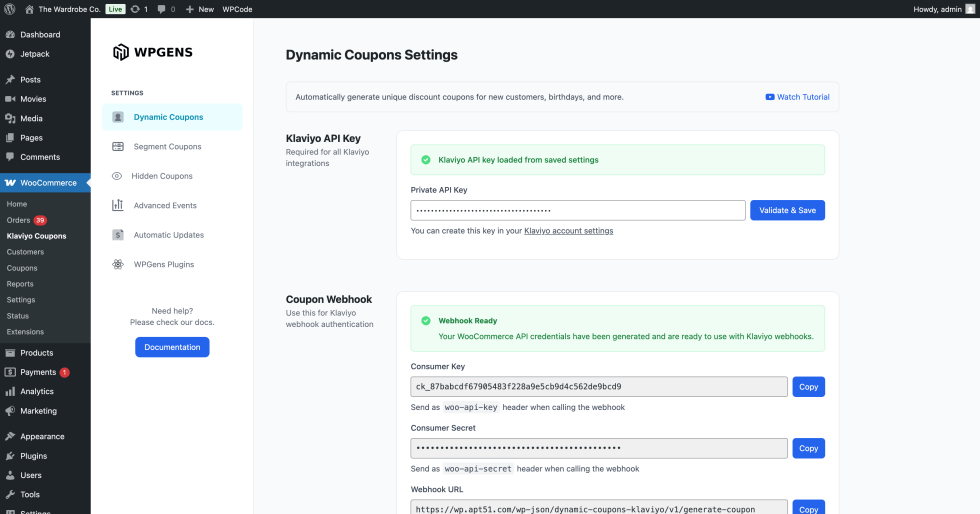This screenshot has width=980, height=514.
Task: Click the WPGens Plugins atom icon
Action: pos(118,265)
